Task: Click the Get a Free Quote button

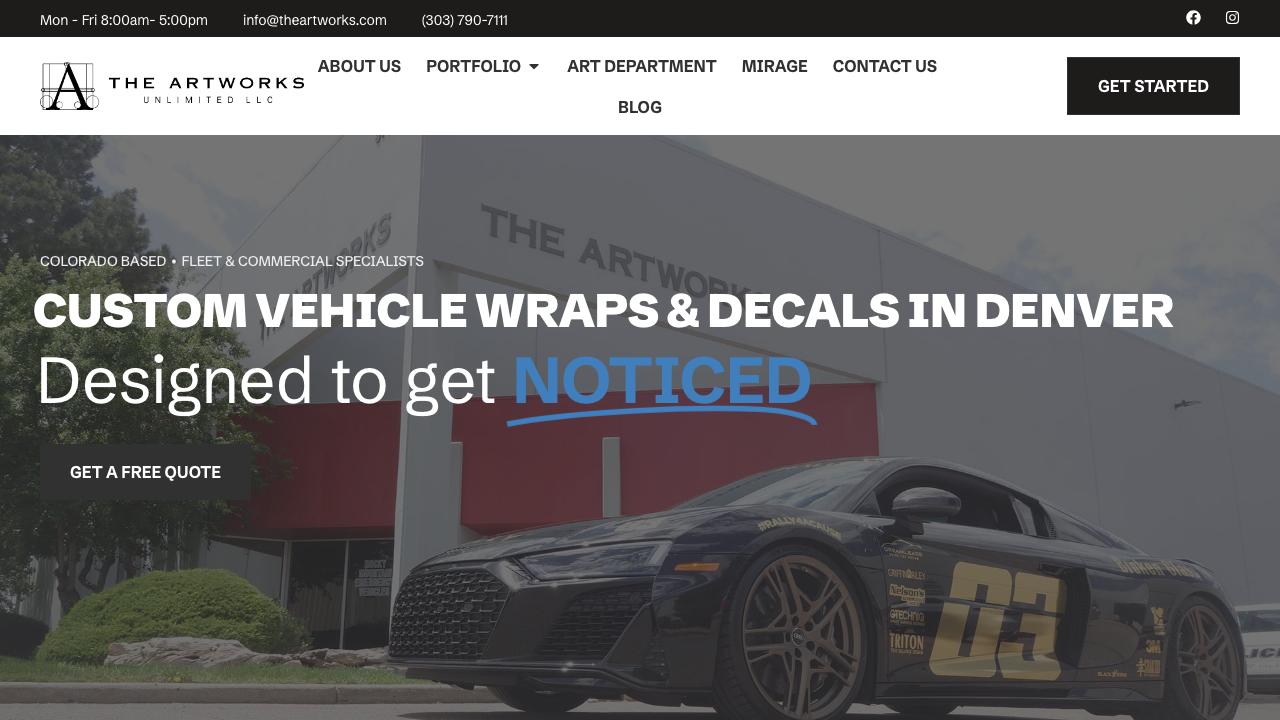Action: point(145,472)
